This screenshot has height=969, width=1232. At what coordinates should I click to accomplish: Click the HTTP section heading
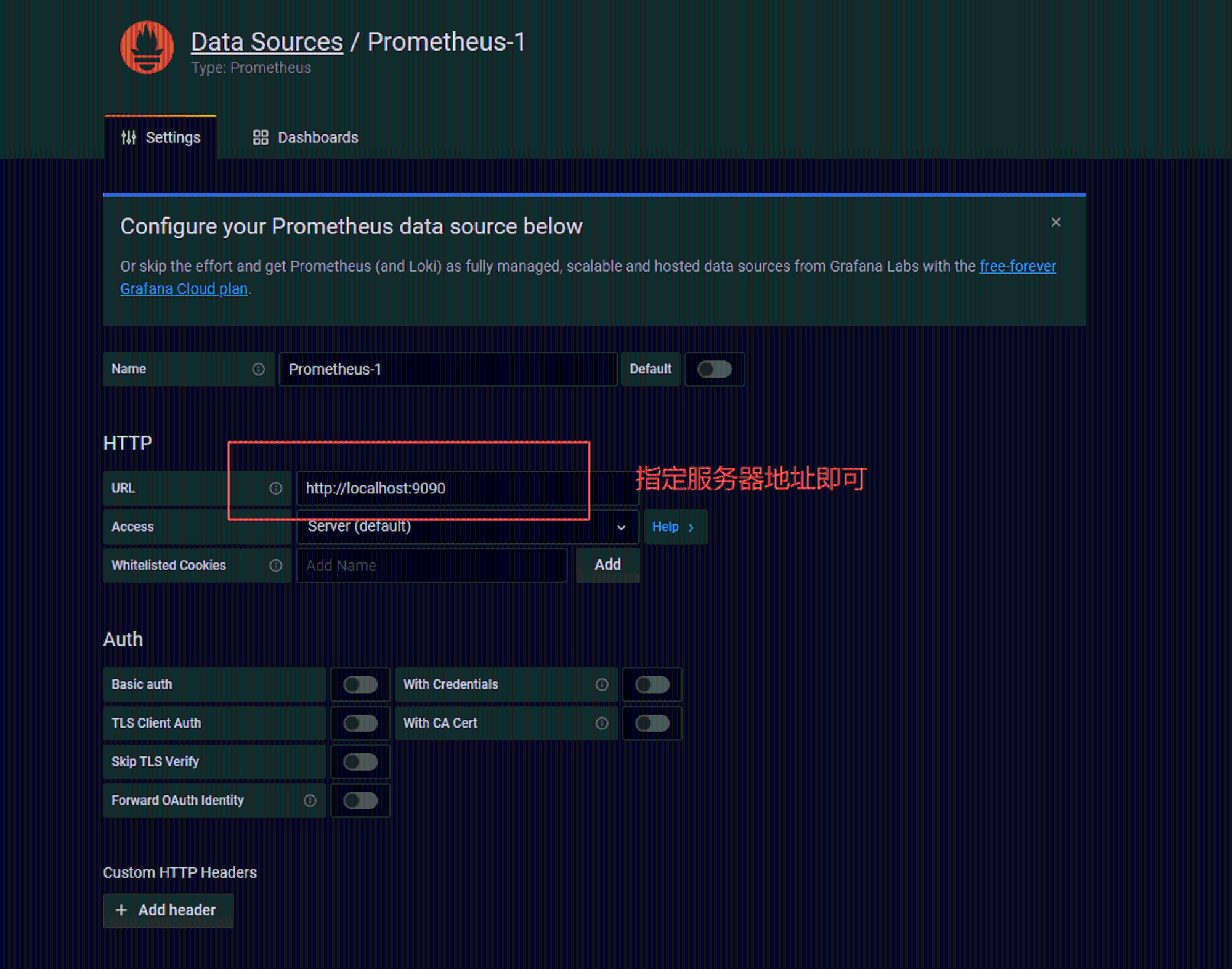click(x=128, y=443)
